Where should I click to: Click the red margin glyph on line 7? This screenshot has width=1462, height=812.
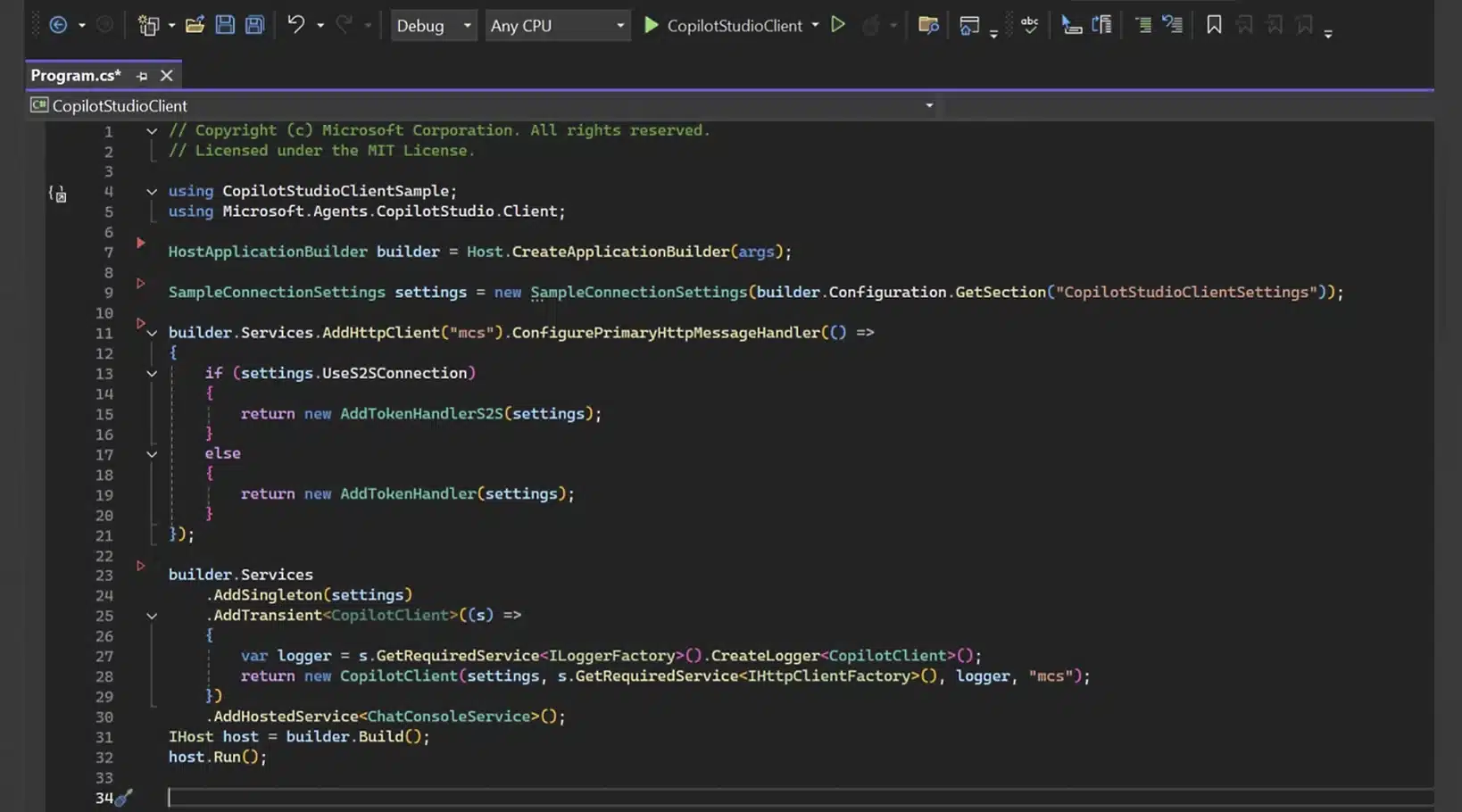coord(140,243)
